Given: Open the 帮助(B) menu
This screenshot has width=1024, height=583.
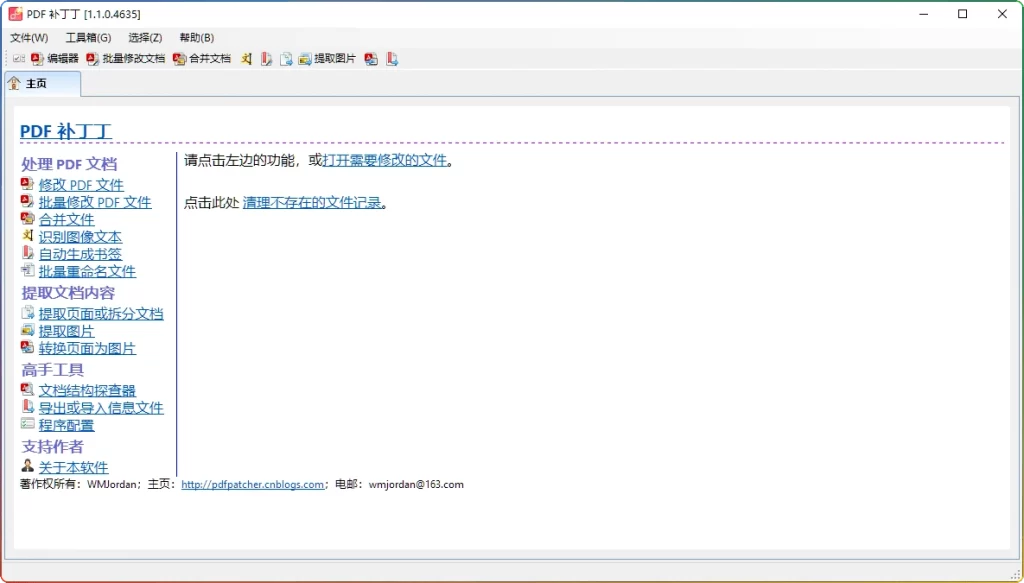Looking at the screenshot, I should (x=196, y=37).
